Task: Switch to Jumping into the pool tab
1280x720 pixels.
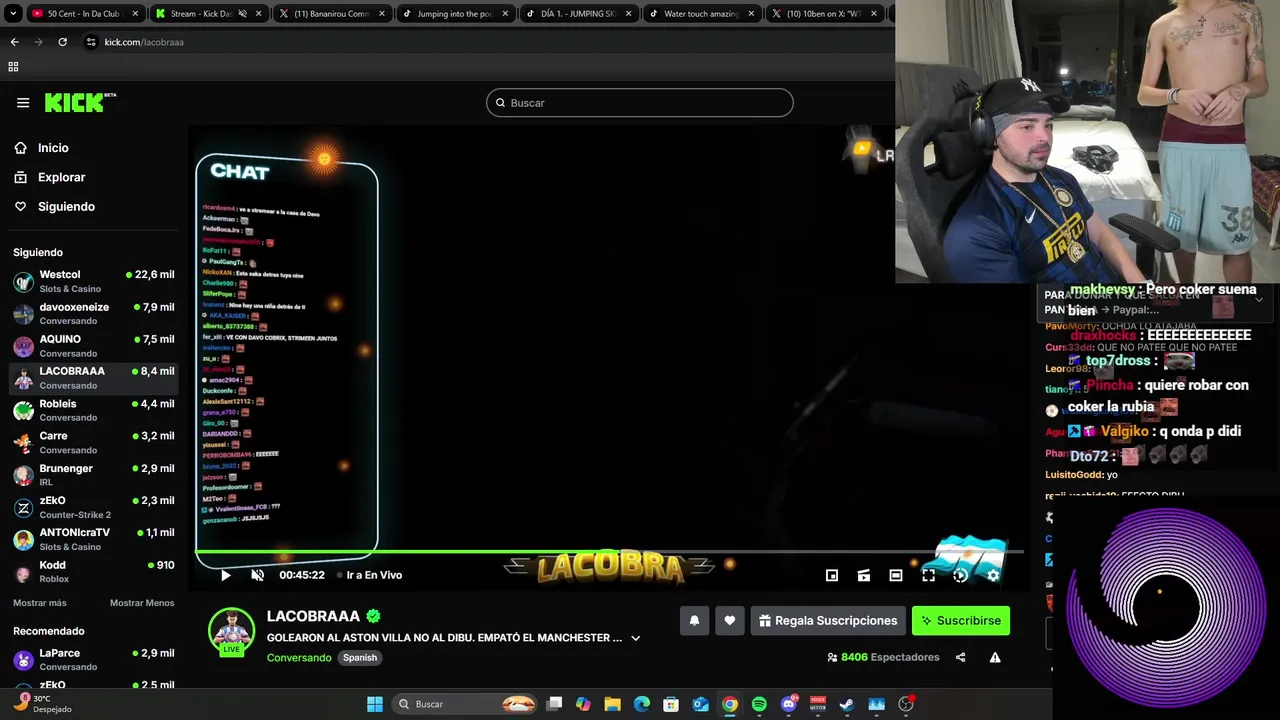Action: [x=453, y=14]
